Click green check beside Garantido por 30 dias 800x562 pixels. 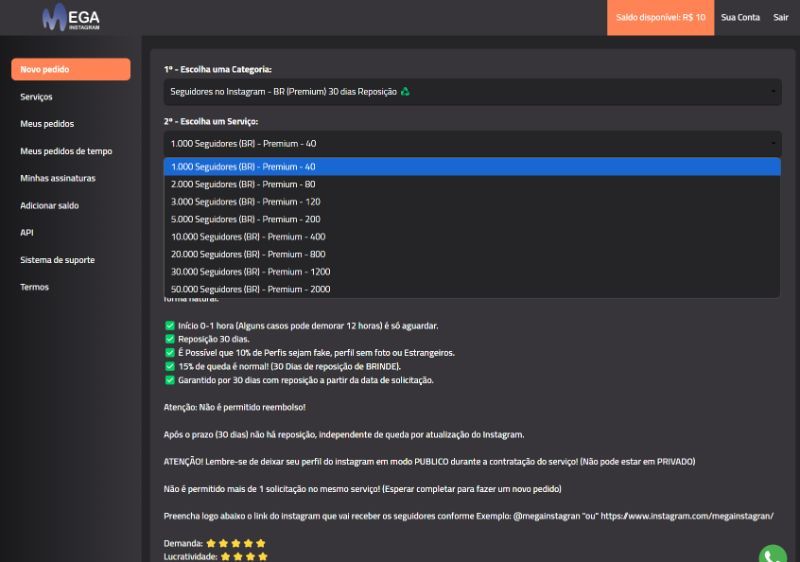[x=169, y=380]
